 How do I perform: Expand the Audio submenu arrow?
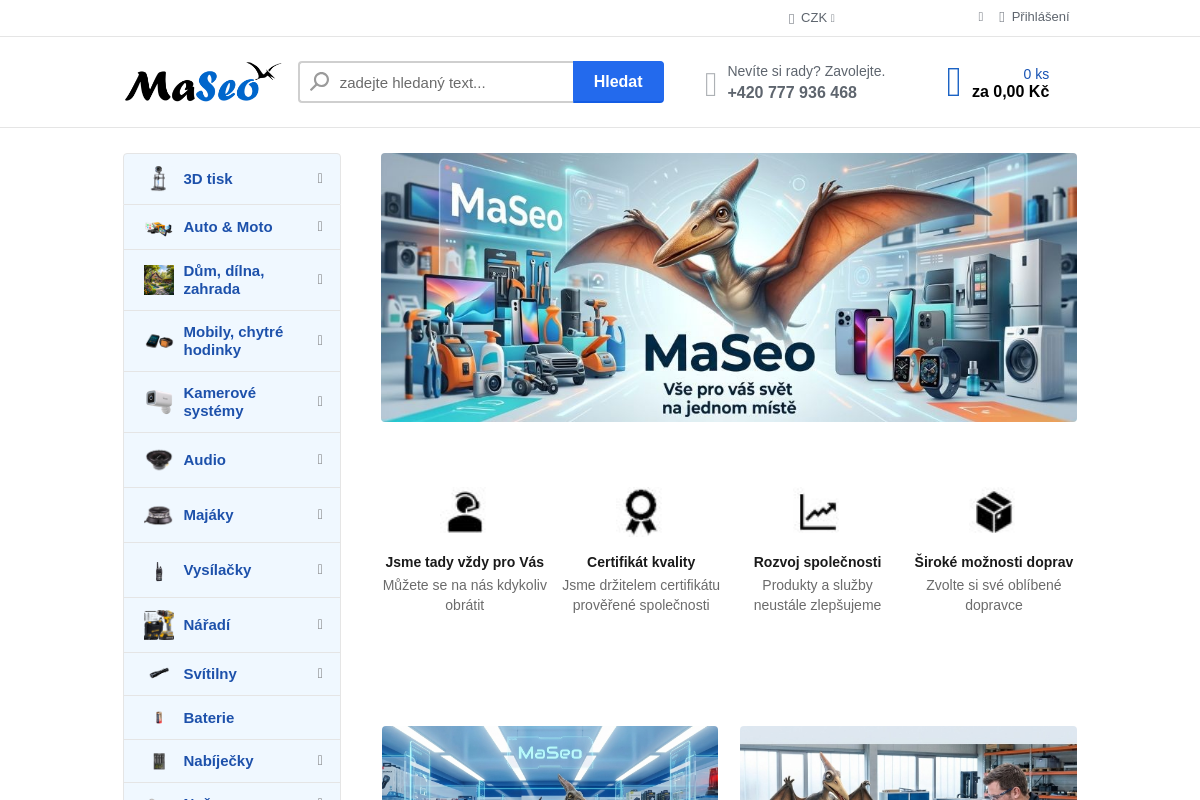pyautogui.click(x=320, y=459)
